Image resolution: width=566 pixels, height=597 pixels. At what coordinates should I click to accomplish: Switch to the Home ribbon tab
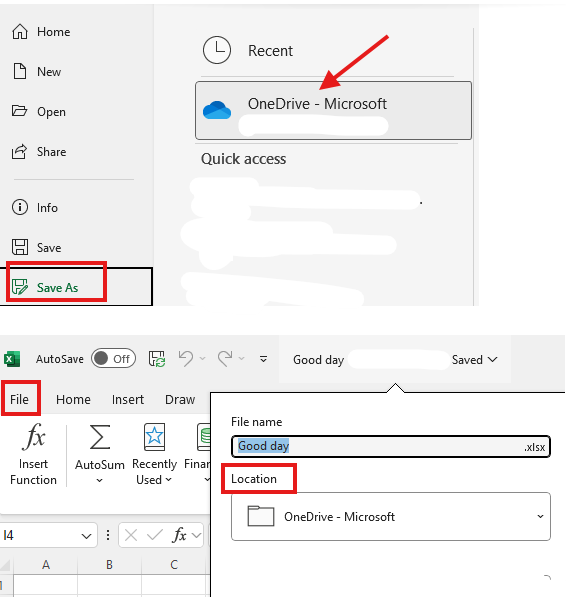click(73, 399)
